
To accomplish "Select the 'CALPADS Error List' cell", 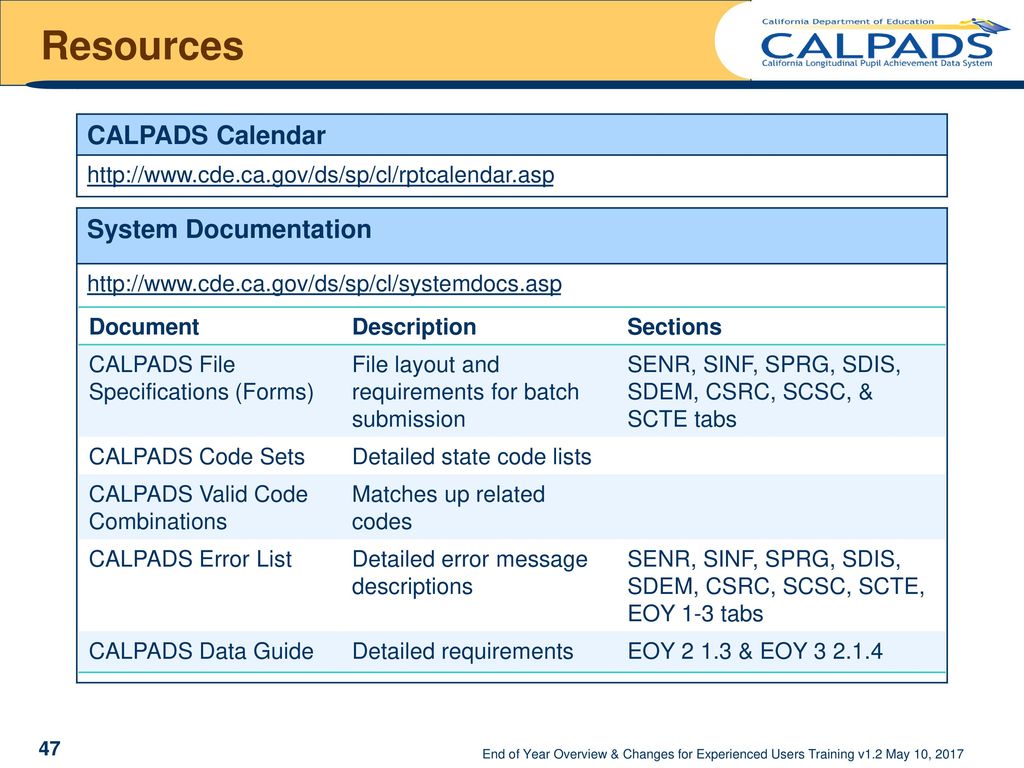I will pos(191,559).
